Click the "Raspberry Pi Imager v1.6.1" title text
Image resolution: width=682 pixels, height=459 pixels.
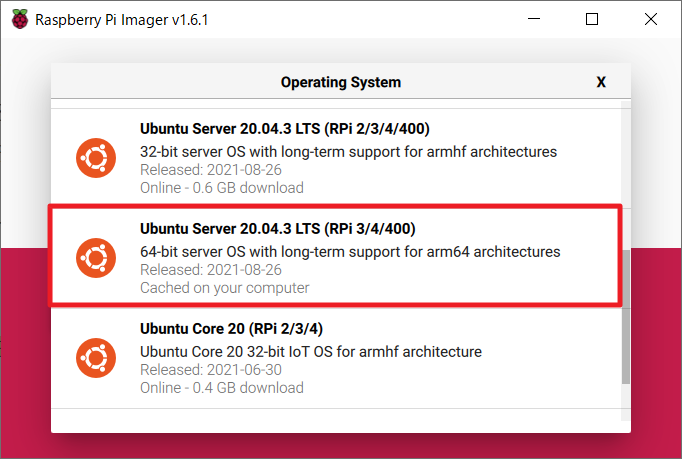tap(123, 19)
